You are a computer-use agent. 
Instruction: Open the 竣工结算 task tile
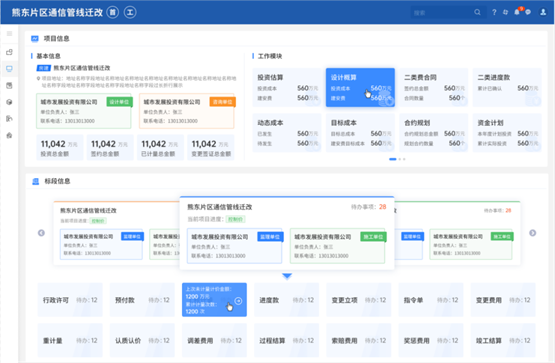pyautogui.click(x=503, y=340)
